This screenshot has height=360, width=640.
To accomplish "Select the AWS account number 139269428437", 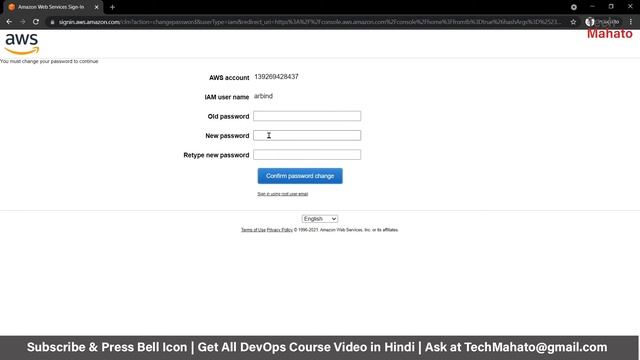I will tap(276, 77).
